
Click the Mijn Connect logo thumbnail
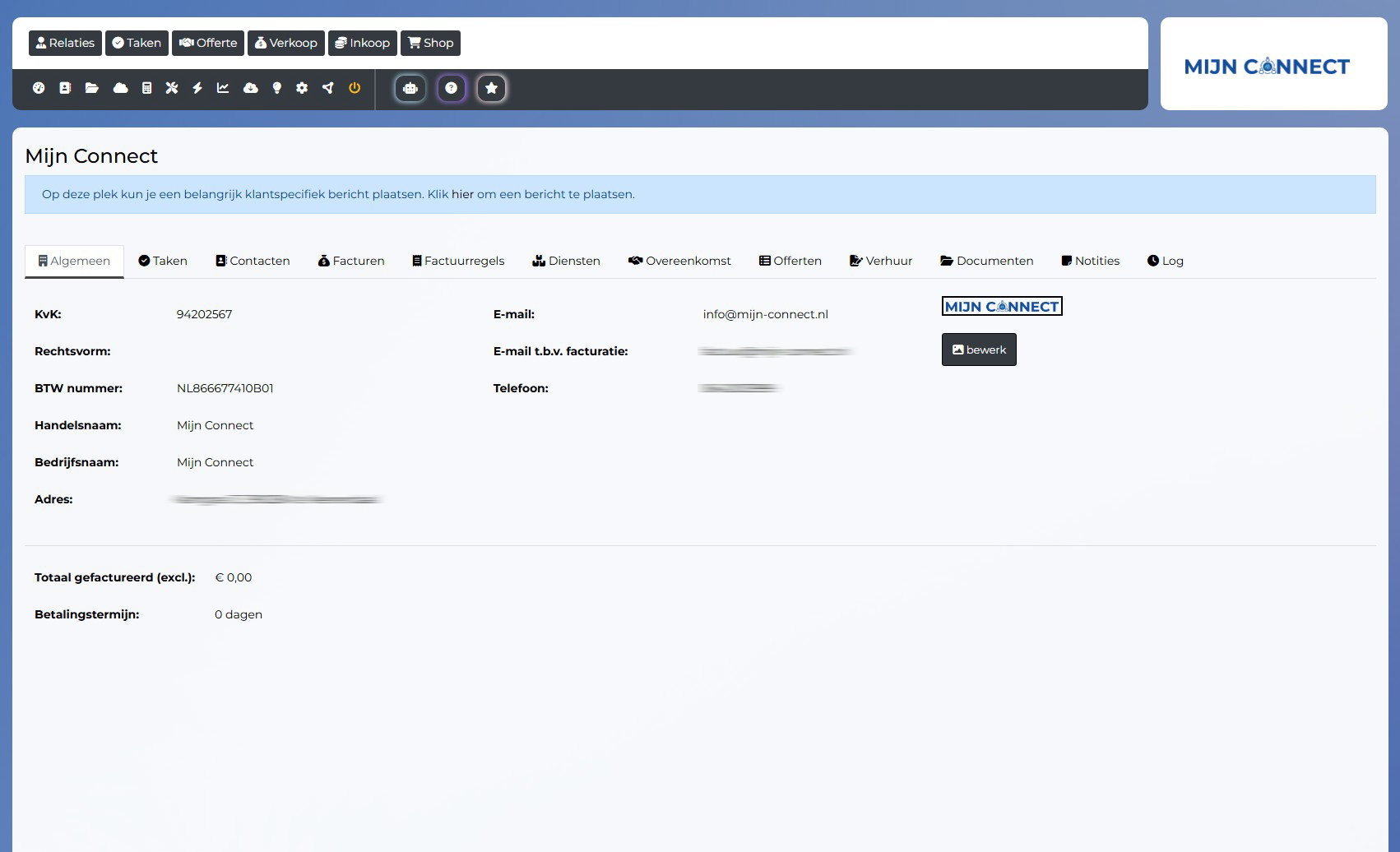point(1002,307)
